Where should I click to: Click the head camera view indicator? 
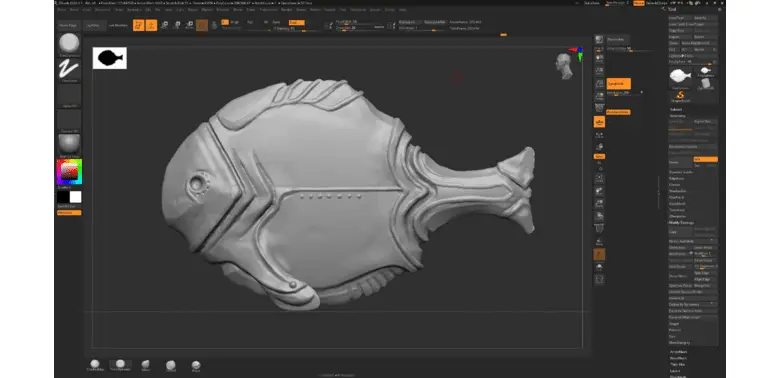coord(564,66)
